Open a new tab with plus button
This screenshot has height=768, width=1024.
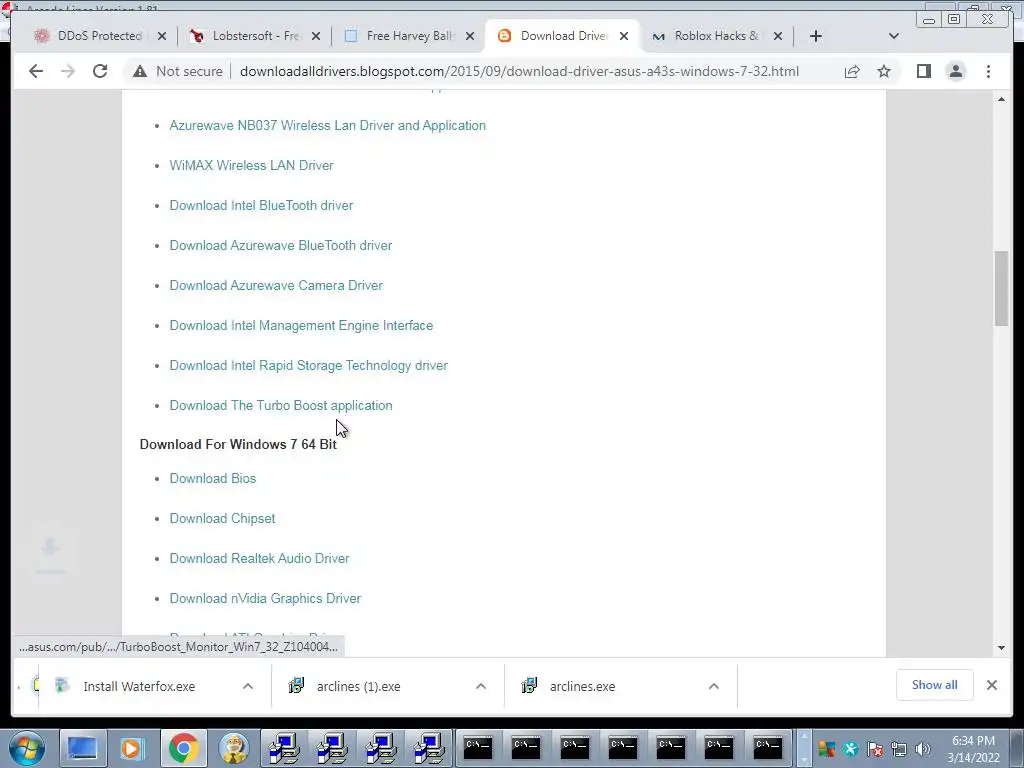(816, 36)
